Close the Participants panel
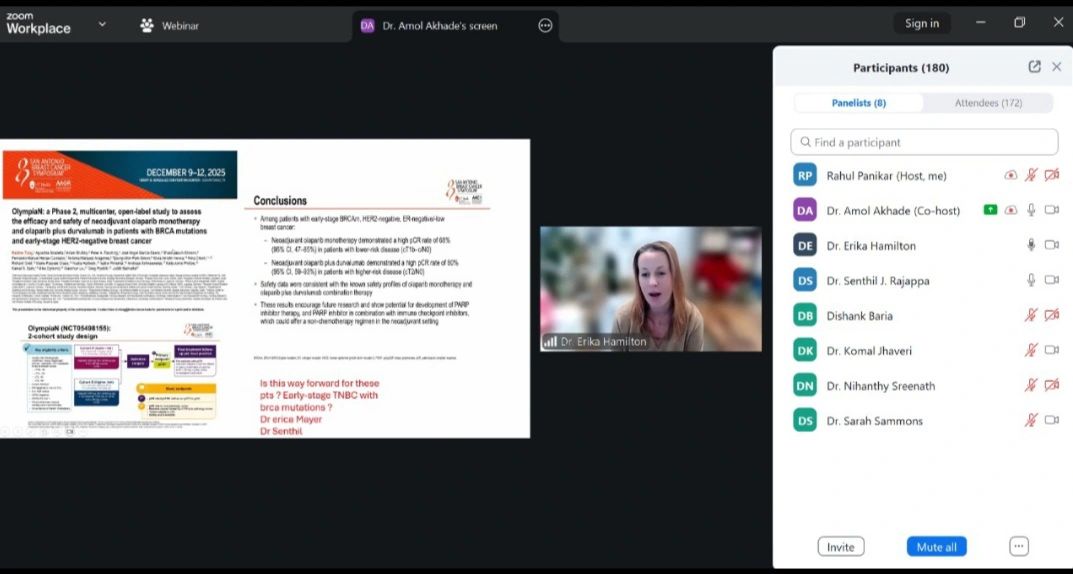The height and width of the screenshot is (574, 1073). [x=1056, y=67]
